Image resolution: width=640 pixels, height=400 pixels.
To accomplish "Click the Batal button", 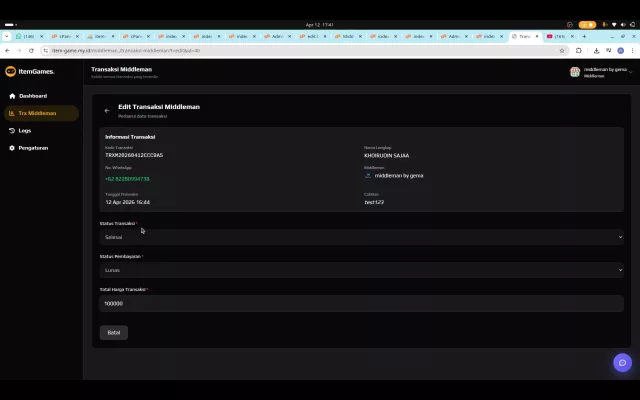I will (114, 332).
